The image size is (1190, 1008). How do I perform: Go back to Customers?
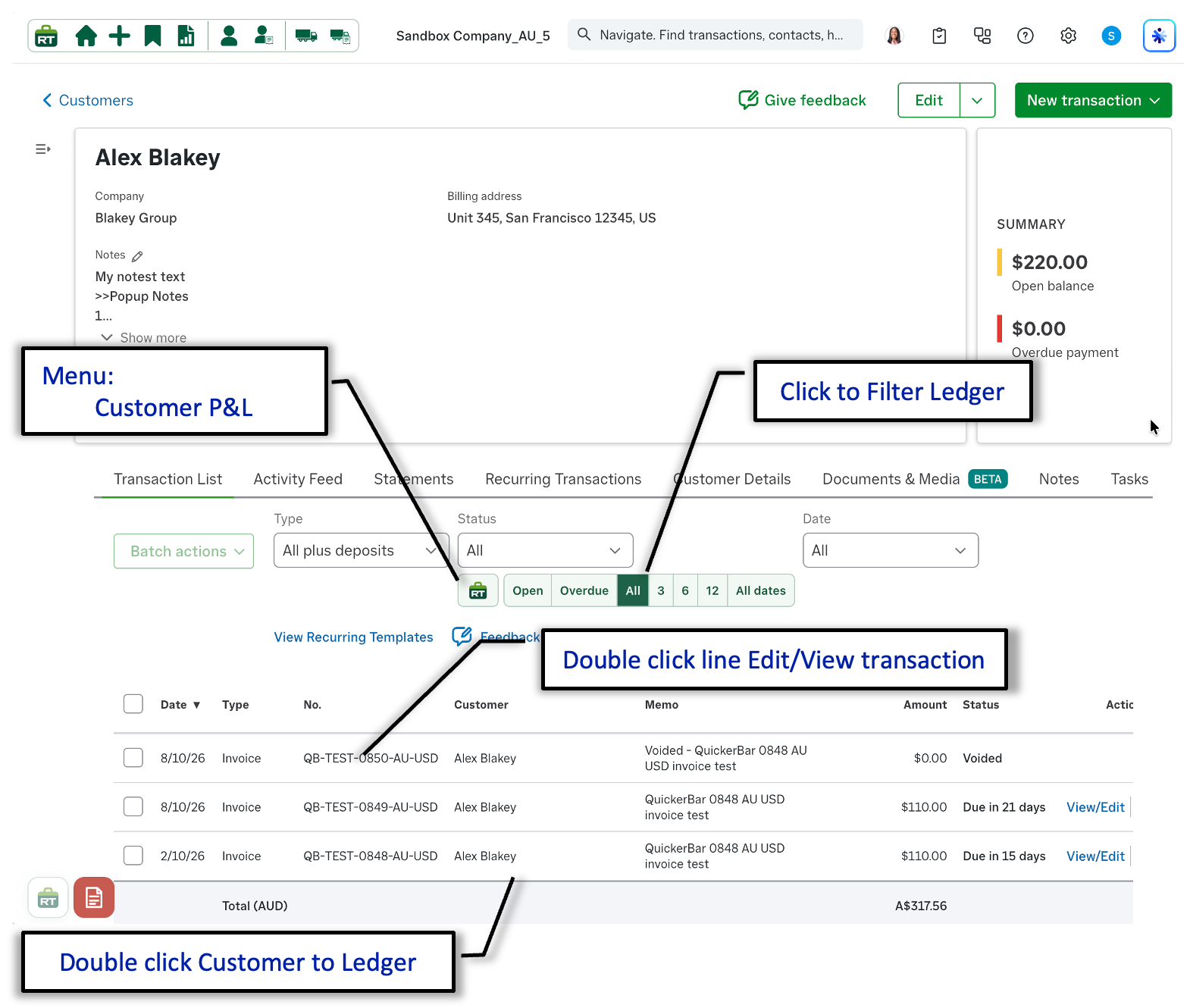[87, 100]
